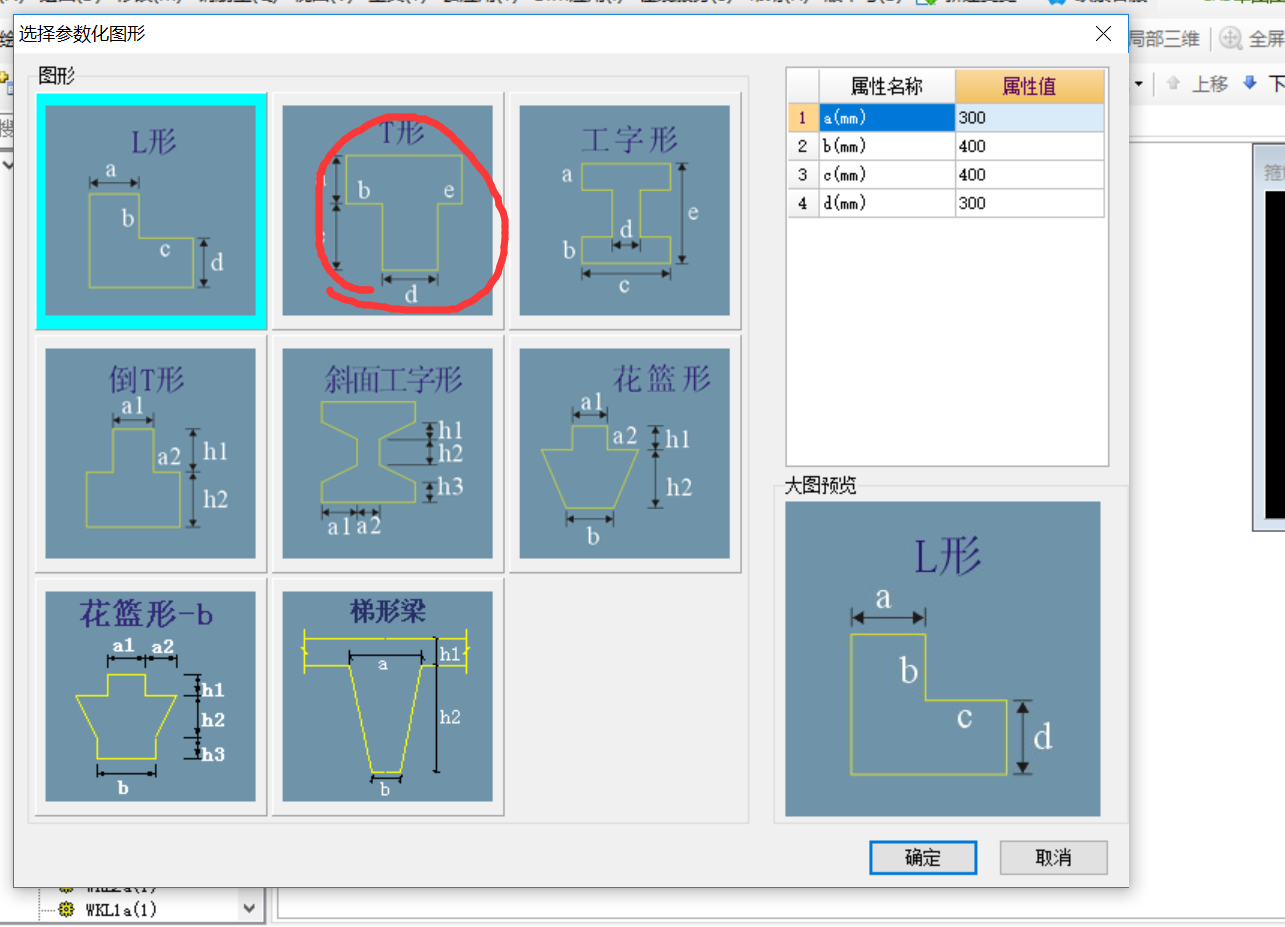Click the 属性名称 column header
This screenshot has height=927, width=1285.
click(x=887, y=86)
